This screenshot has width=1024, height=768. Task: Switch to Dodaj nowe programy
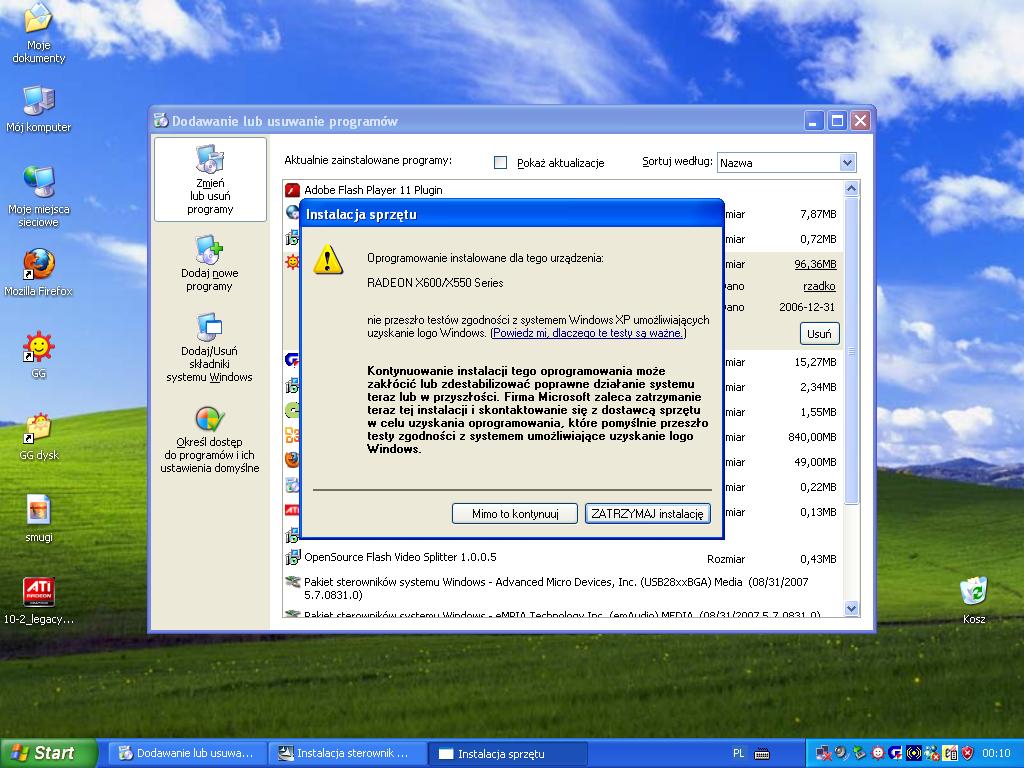[x=210, y=263]
